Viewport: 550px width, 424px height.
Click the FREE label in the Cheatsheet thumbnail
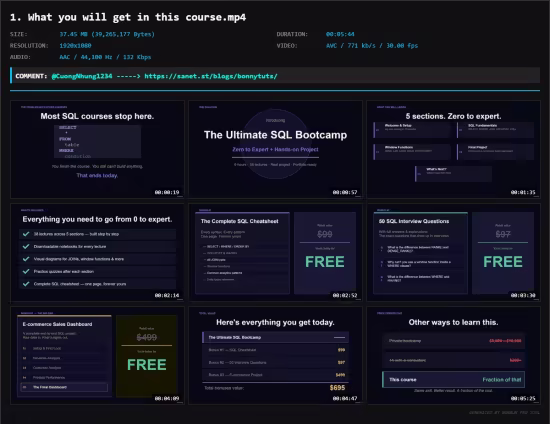tap(325, 262)
